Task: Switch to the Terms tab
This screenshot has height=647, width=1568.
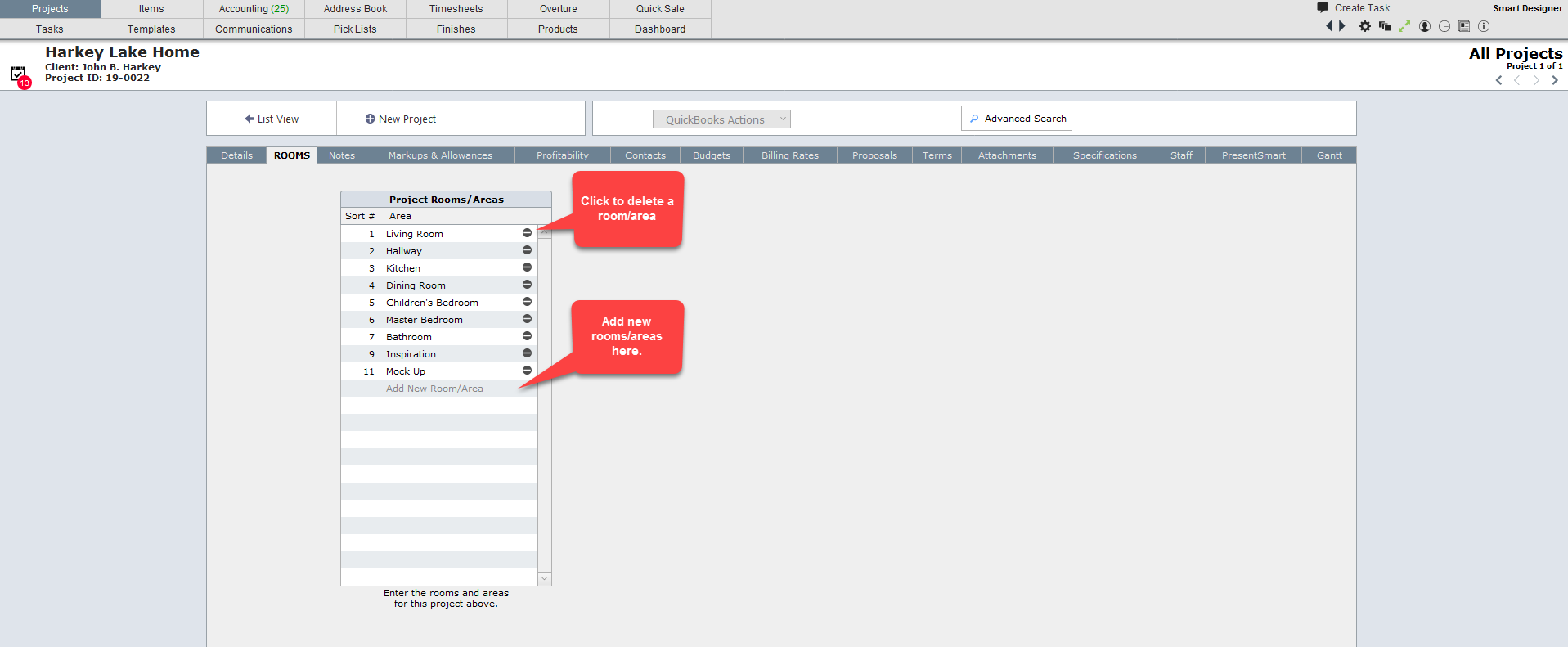Action: (x=937, y=155)
